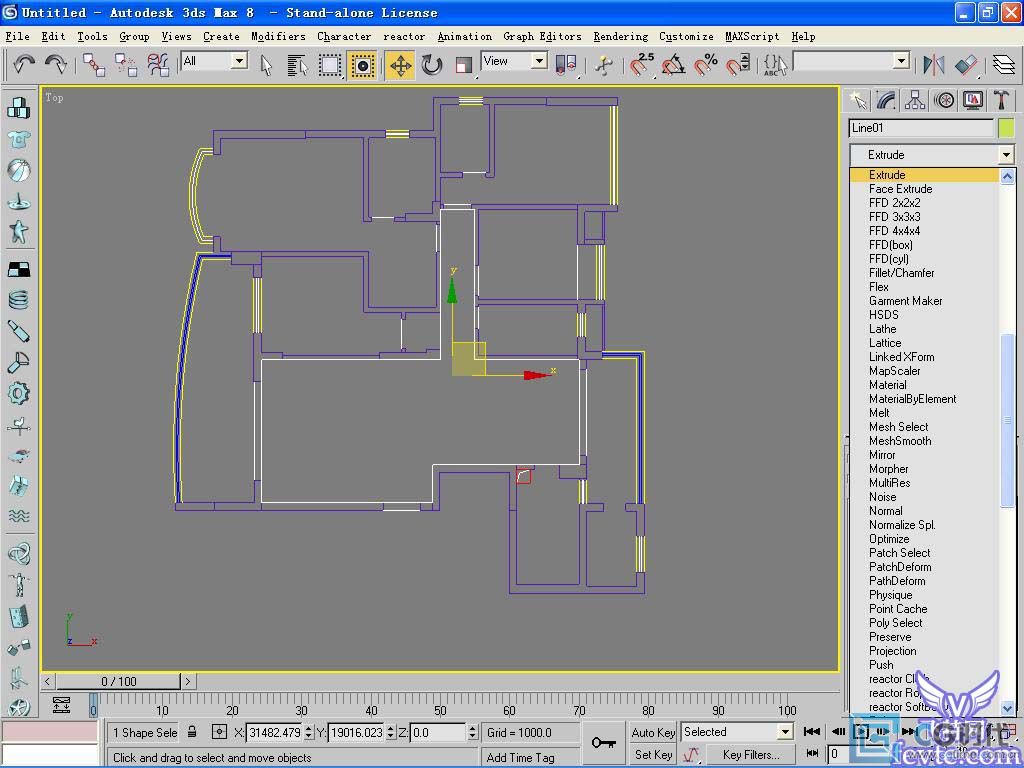The height and width of the screenshot is (768, 1024).
Task: Click the Rigid Body Collection reactor icon
Action: click(19, 108)
